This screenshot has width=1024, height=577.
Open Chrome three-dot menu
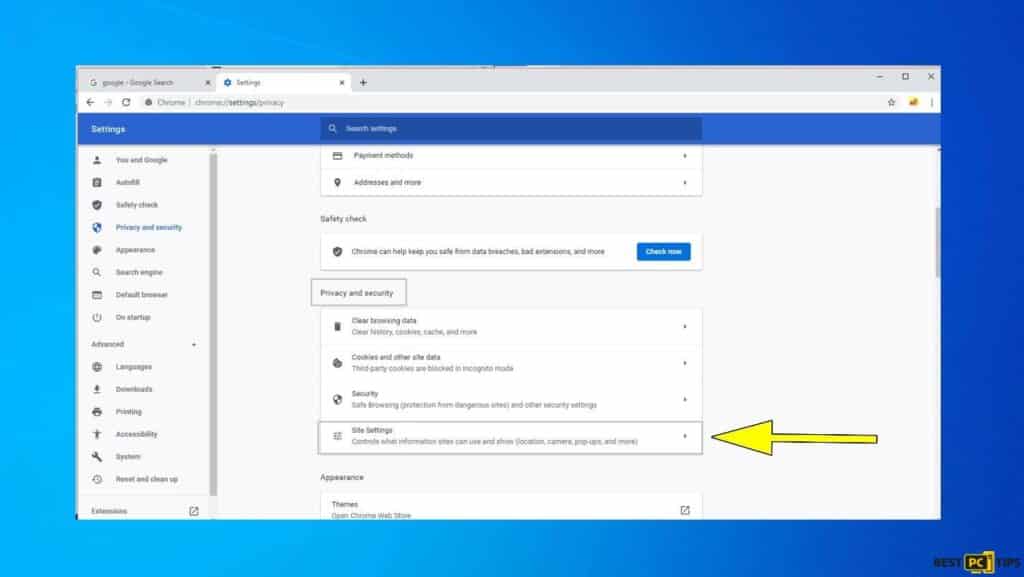[932, 102]
